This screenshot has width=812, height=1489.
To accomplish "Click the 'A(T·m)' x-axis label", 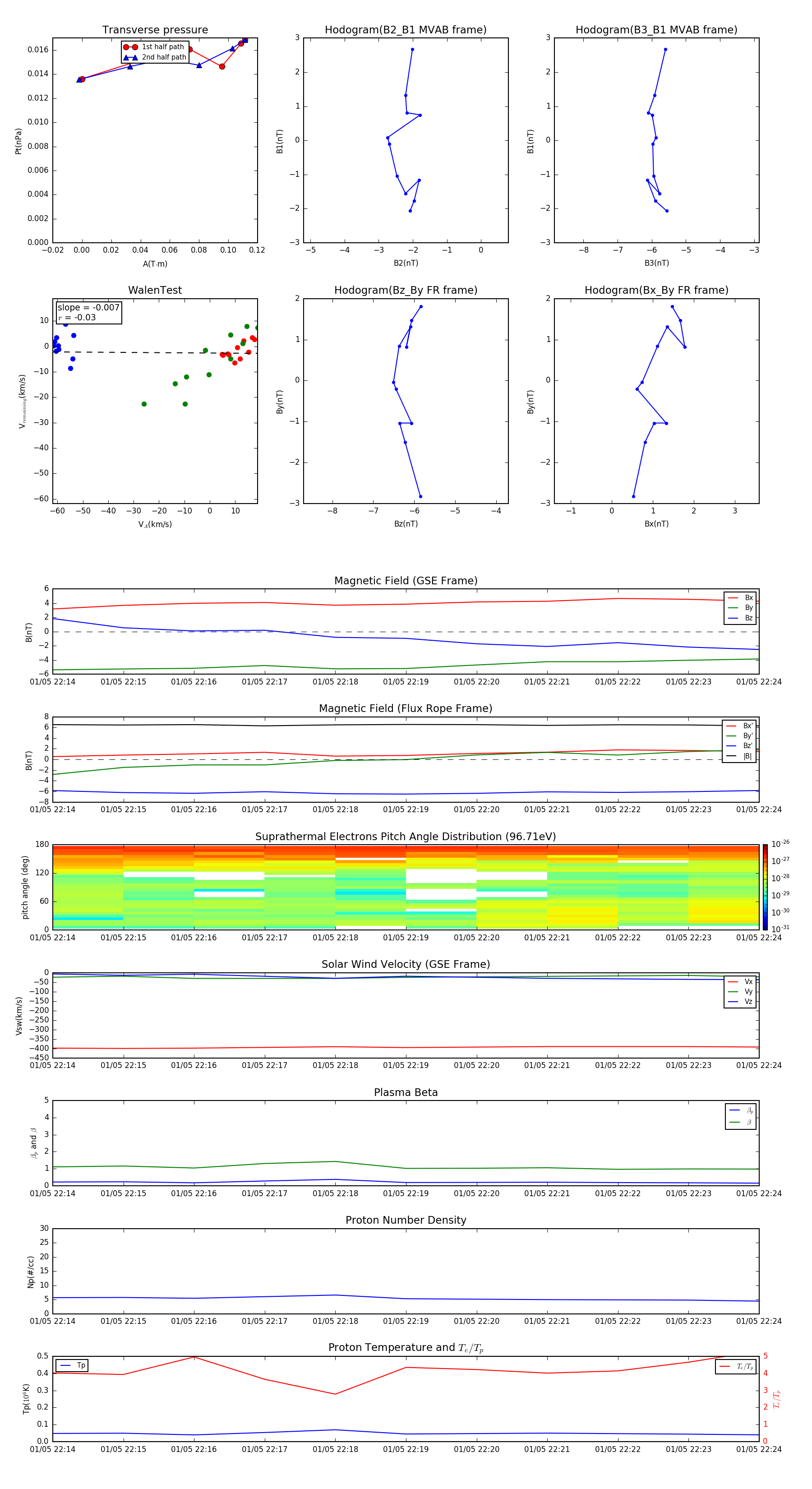I will coord(155,264).
